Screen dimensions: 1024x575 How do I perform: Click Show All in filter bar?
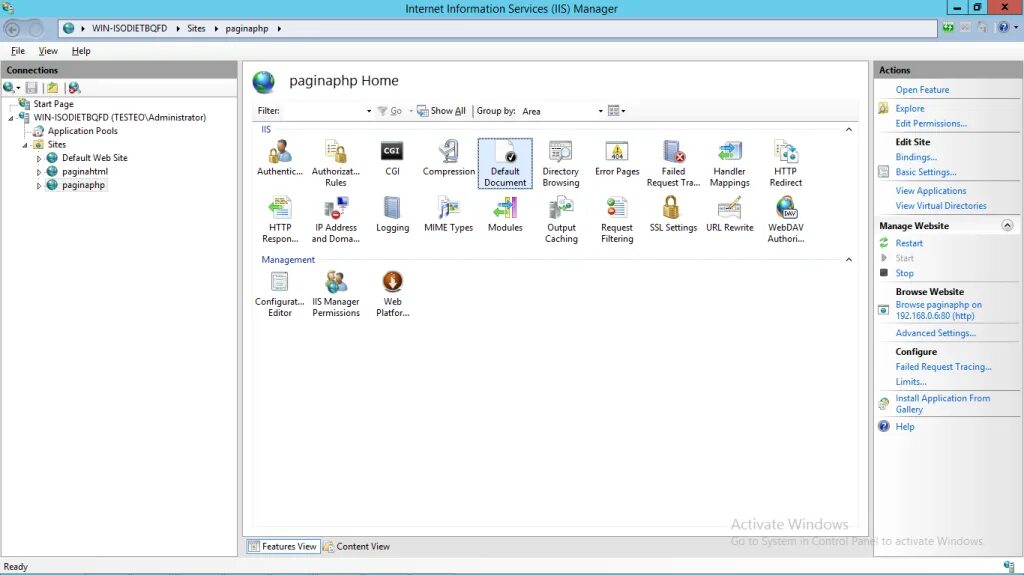point(441,111)
